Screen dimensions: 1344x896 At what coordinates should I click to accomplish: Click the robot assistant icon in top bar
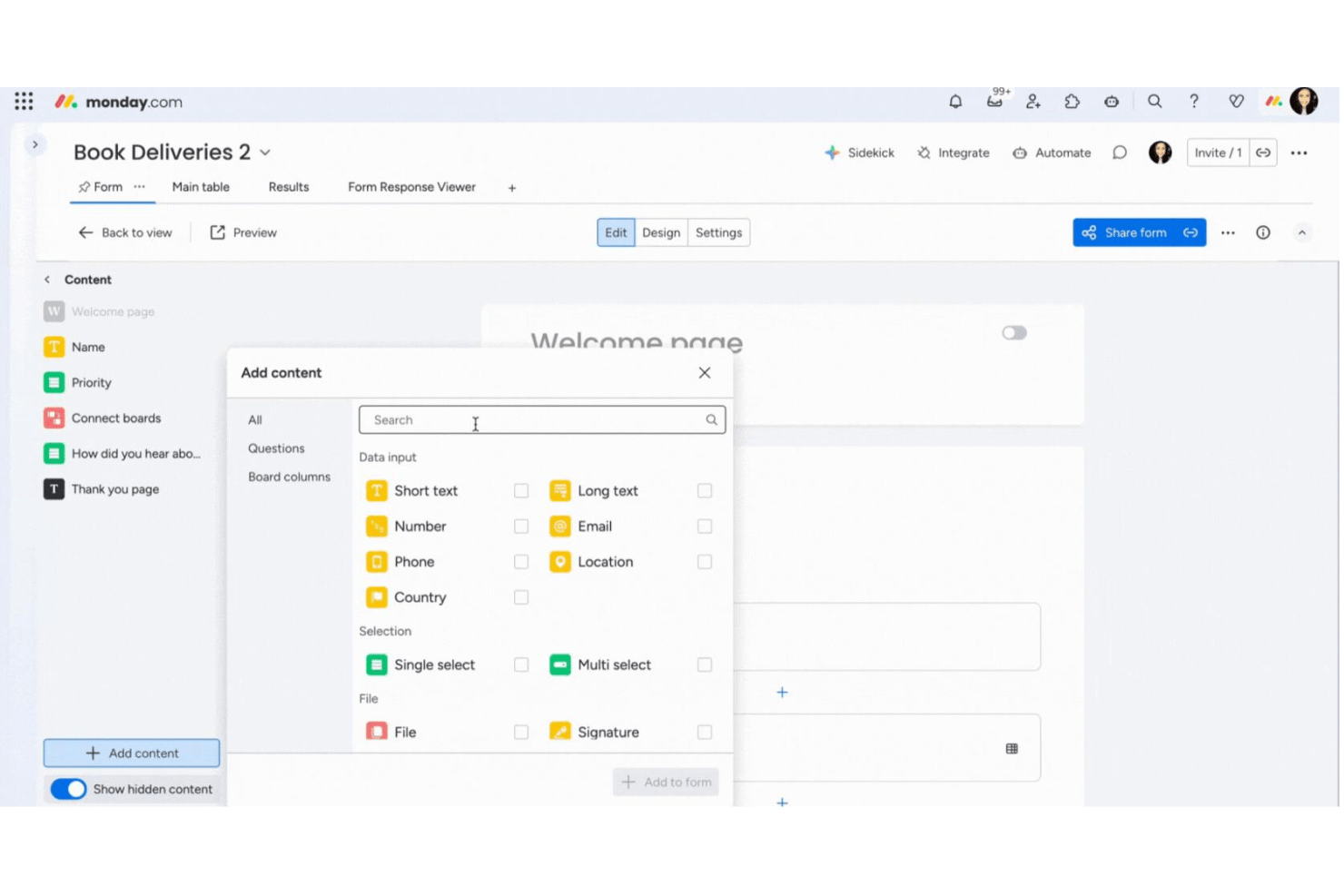1112,102
